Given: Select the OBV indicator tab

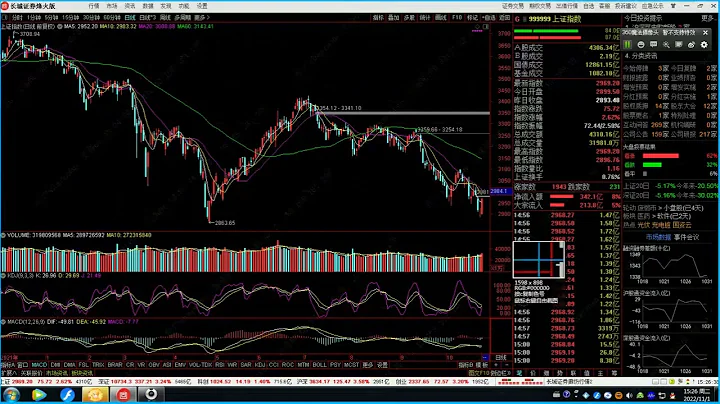Looking at the screenshot, I should pyautogui.click(x=154, y=365).
